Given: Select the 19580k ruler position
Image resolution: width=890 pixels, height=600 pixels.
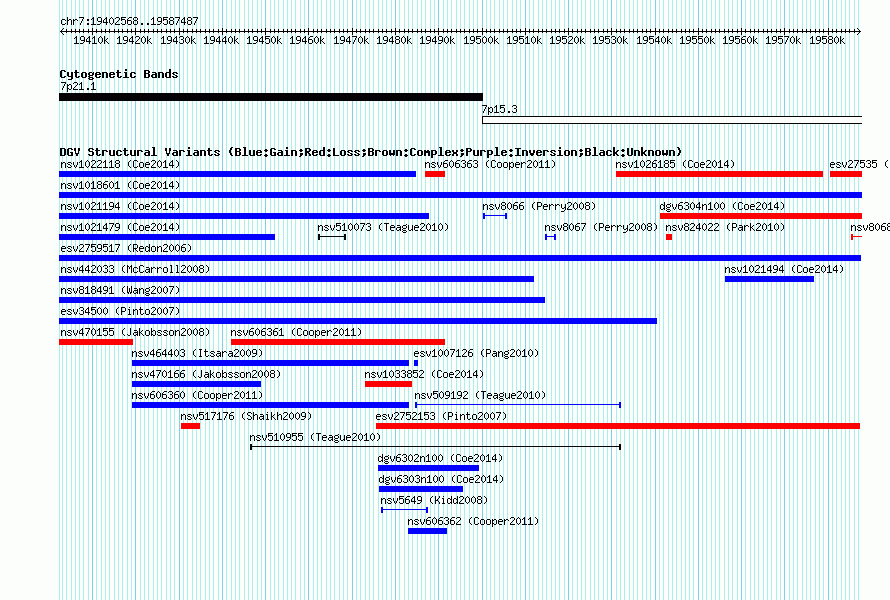Looking at the screenshot, I should [x=827, y=40].
